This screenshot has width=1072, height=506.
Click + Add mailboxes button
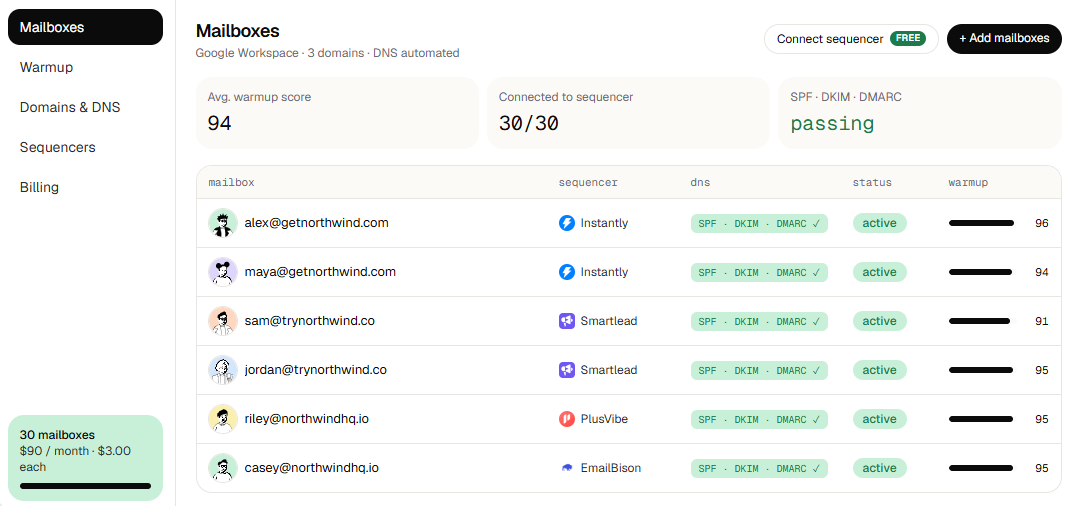1004,39
